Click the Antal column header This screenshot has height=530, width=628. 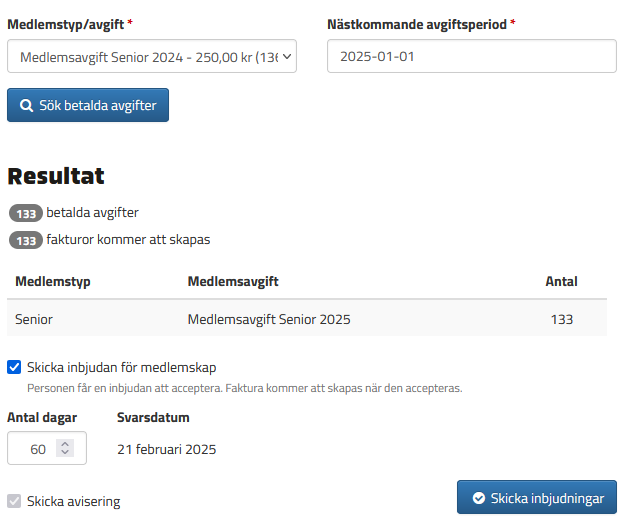tap(561, 282)
